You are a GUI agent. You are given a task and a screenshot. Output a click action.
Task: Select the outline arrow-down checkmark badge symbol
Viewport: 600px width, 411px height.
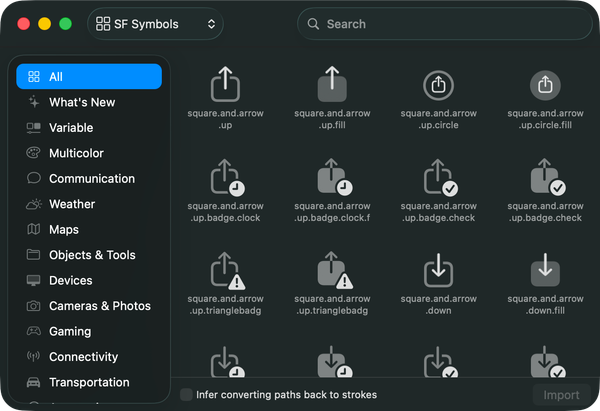(x=440, y=362)
